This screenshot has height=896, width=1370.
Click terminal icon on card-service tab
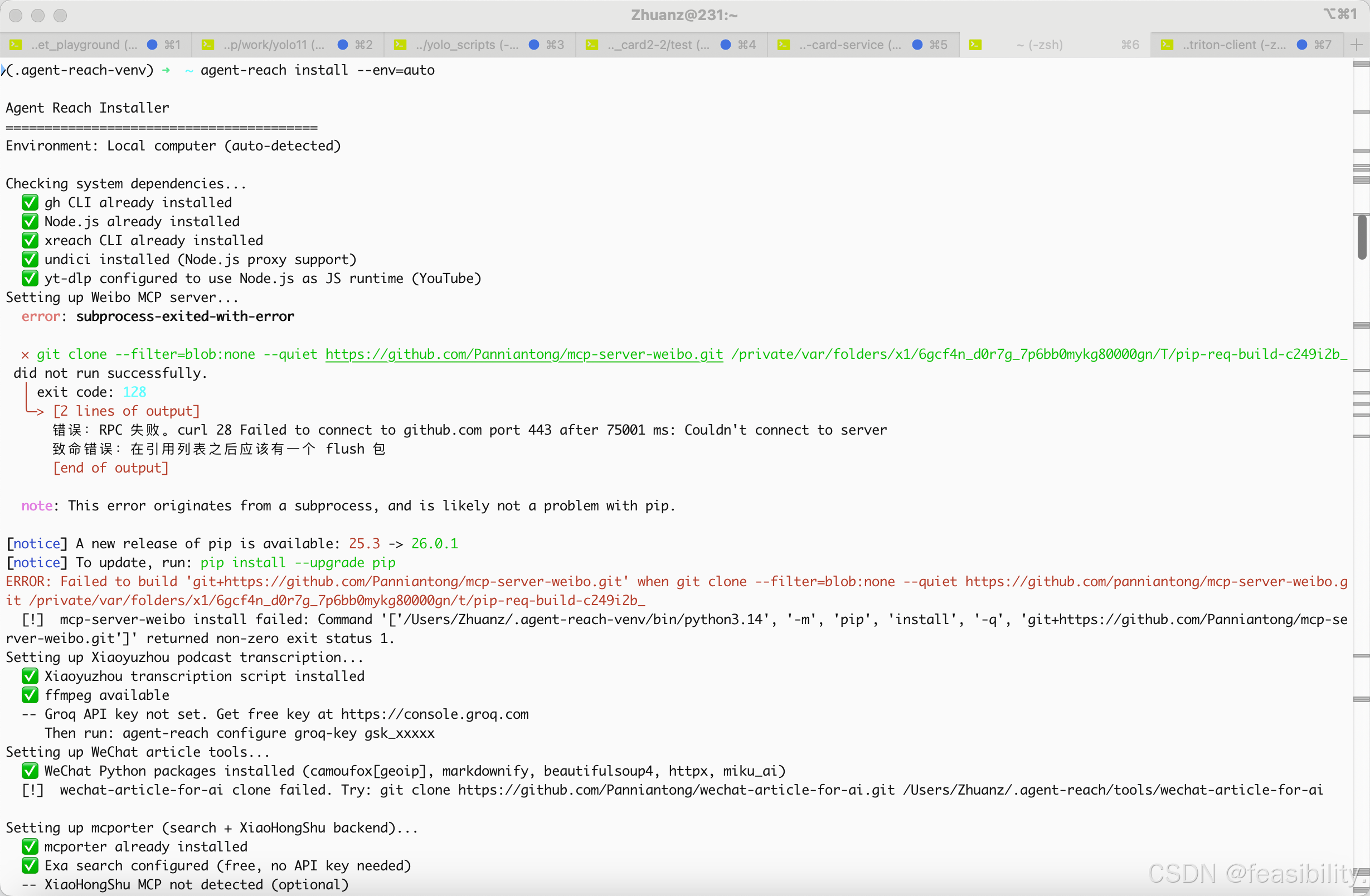[x=784, y=45]
